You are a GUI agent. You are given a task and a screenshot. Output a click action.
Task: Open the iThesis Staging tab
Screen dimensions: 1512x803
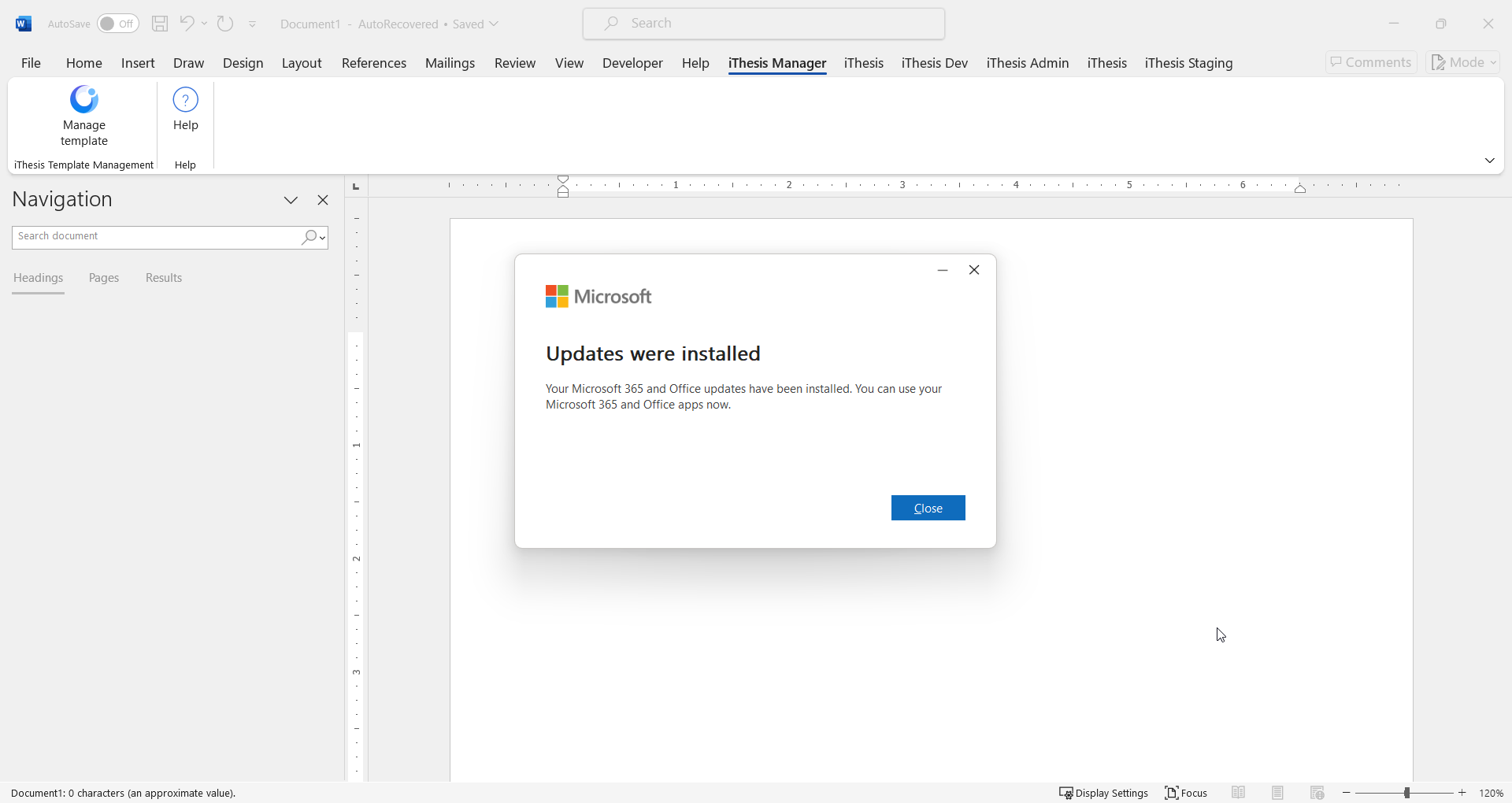(x=1188, y=63)
